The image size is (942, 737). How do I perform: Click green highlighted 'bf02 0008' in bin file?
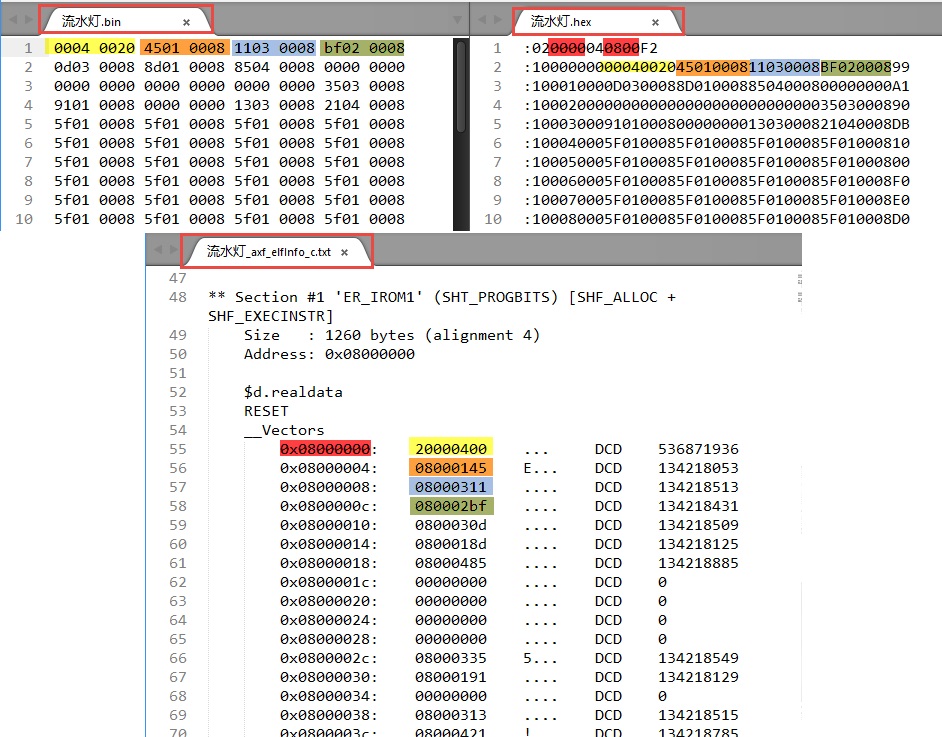pos(364,48)
